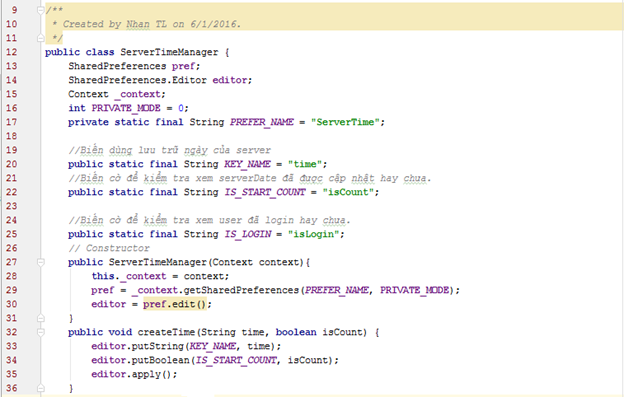Collapse the ServerTimeManager constructor at line 27
The width and height of the screenshot is (624, 397).
click(41, 262)
